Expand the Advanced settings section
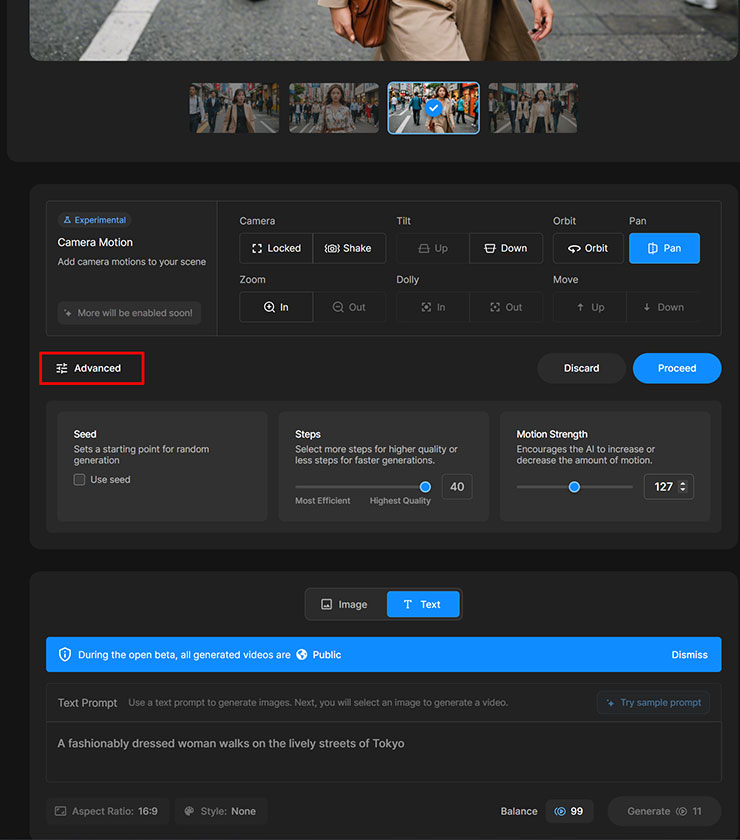The image size is (740, 840). pyautogui.click(x=91, y=368)
